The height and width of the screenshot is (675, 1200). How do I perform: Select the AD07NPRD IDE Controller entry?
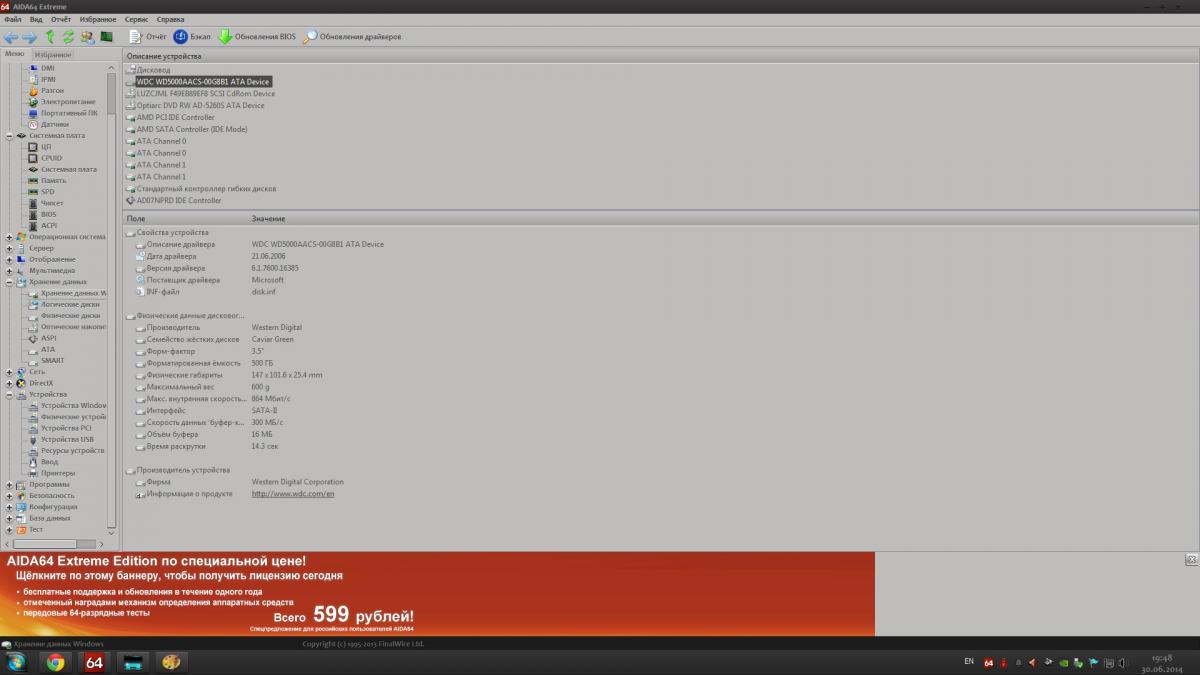click(178, 200)
